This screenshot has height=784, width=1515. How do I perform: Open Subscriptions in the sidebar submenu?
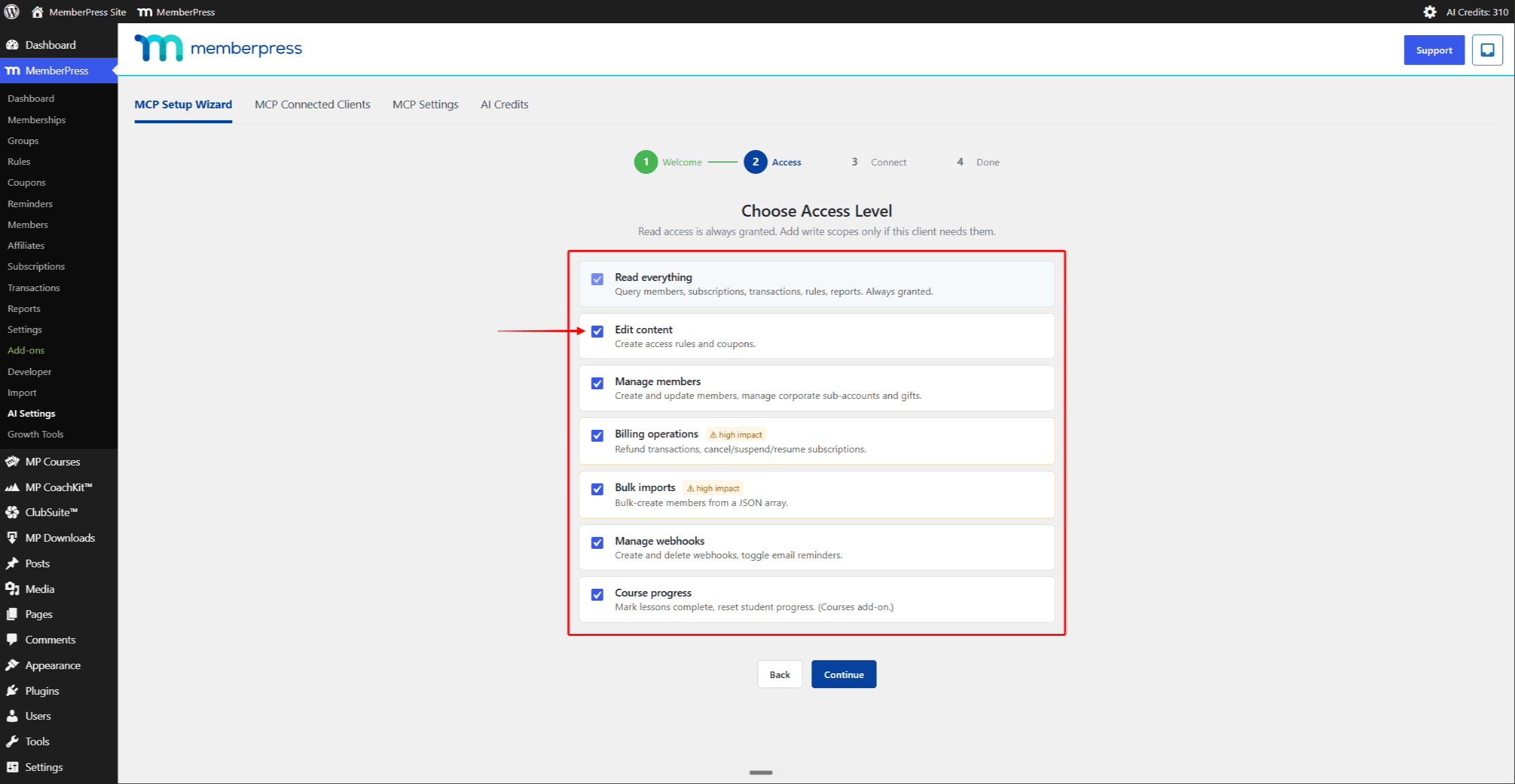[x=36, y=266]
